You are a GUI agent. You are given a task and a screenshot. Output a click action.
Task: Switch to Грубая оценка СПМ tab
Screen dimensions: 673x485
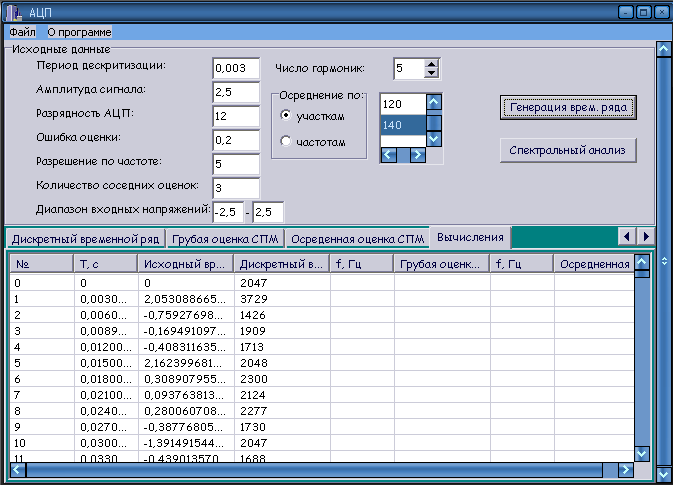[x=225, y=239]
